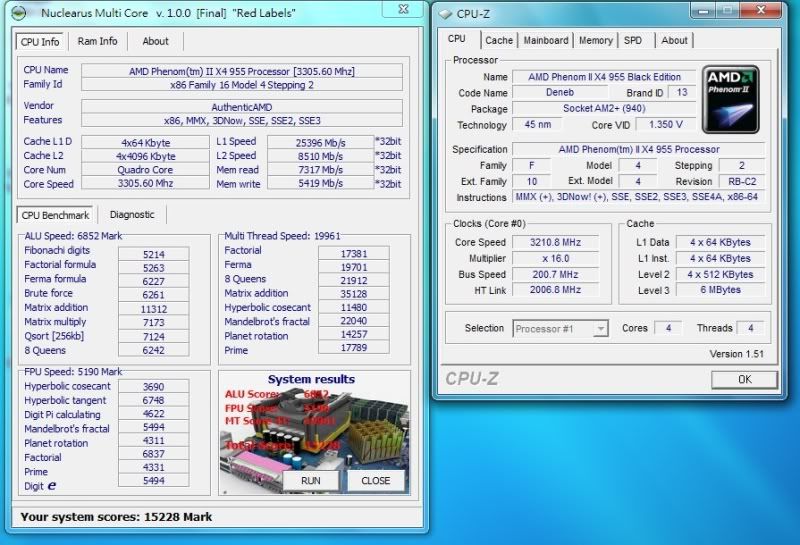Select the CPU Info tab
Image resolution: width=800 pixels, height=545 pixels.
40,42
